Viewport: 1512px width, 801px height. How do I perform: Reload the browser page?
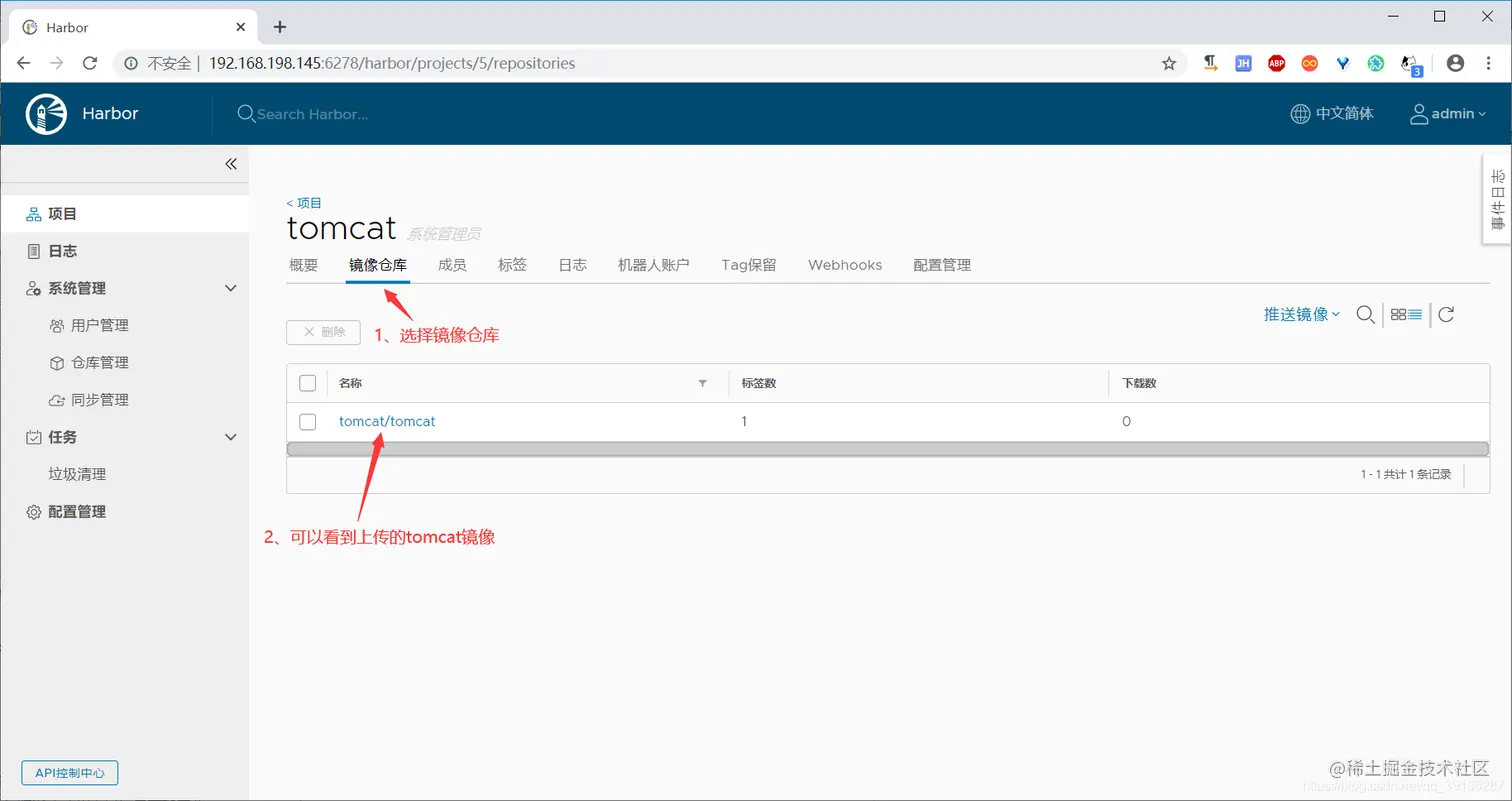90,63
